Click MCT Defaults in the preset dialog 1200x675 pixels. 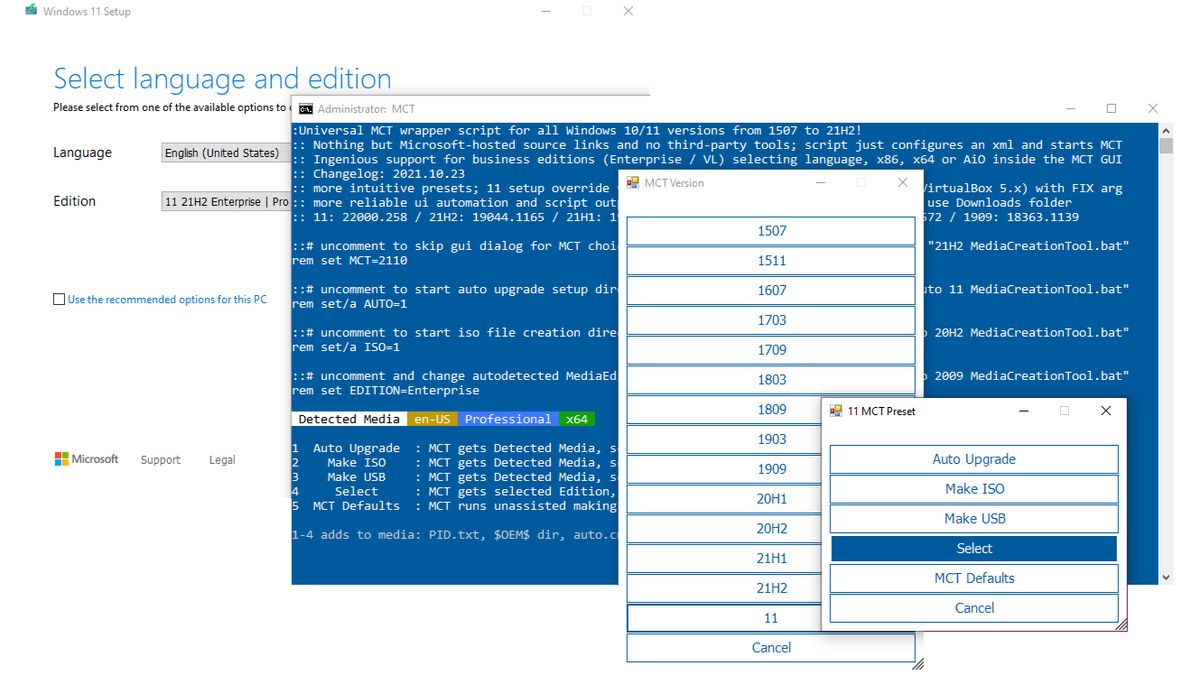tap(973, 578)
